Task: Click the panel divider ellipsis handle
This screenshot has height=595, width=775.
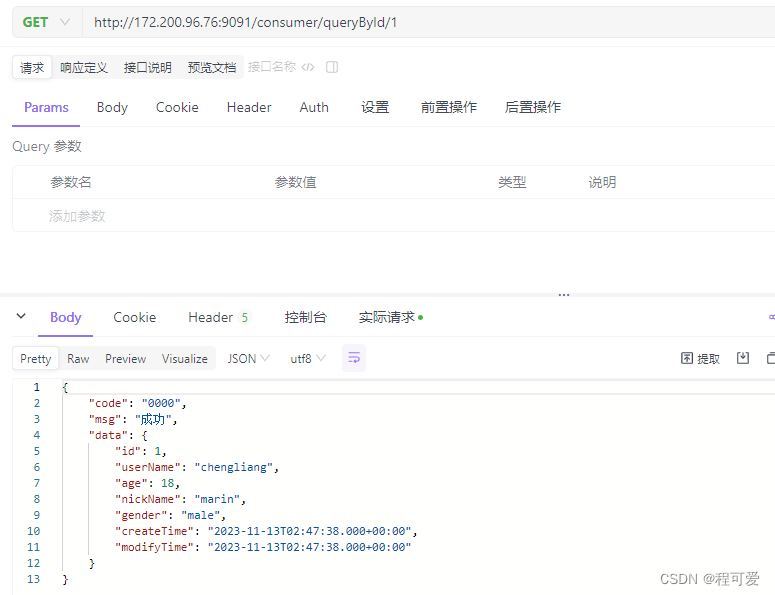Action: pos(564,295)
